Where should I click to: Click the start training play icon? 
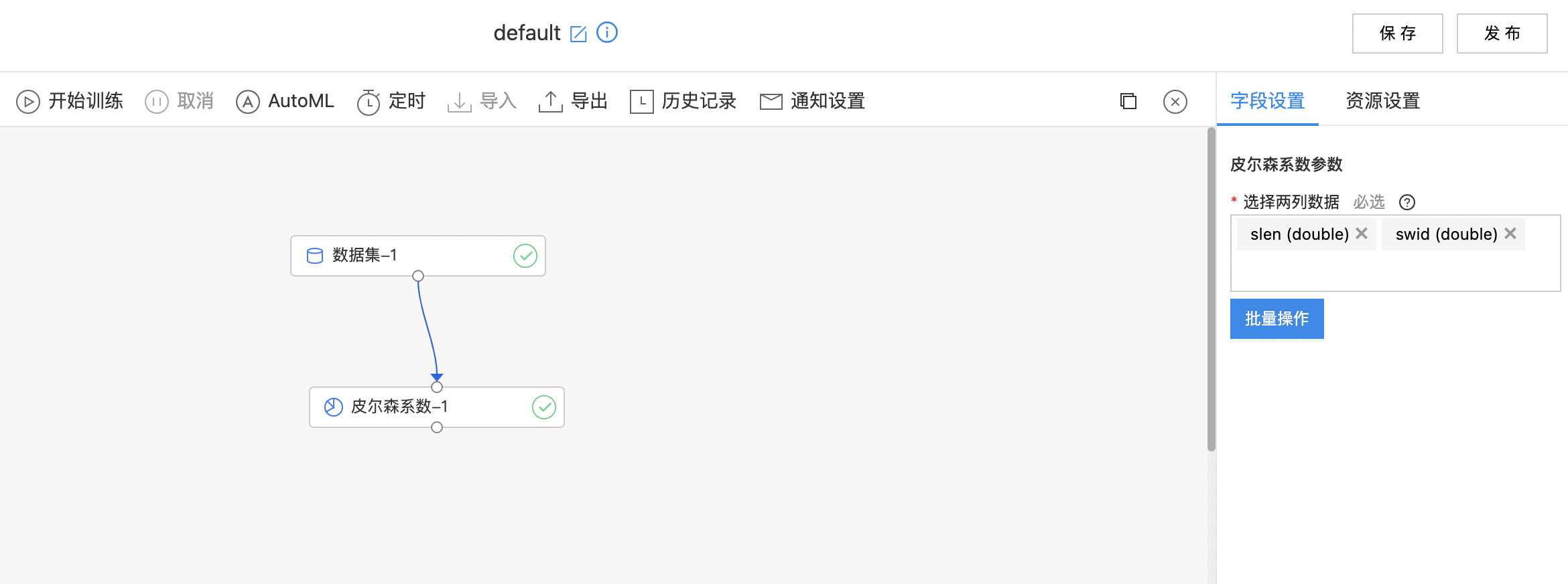tap(28, 102)
